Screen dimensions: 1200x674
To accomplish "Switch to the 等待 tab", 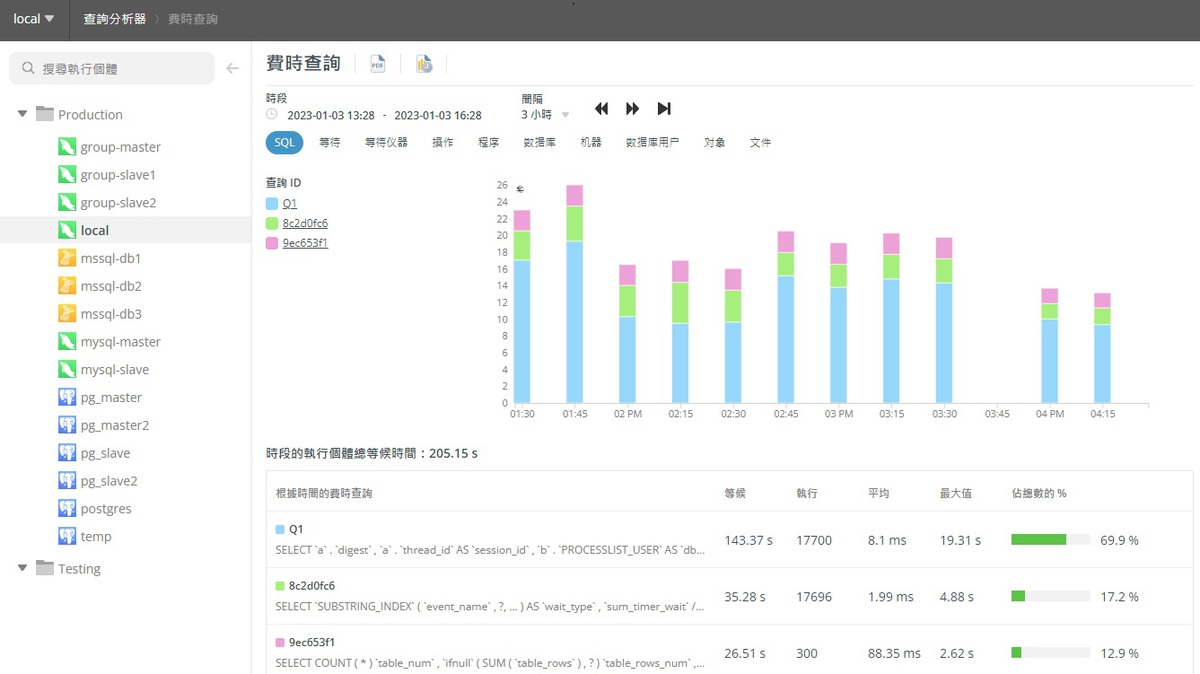I will pos(329,143).
